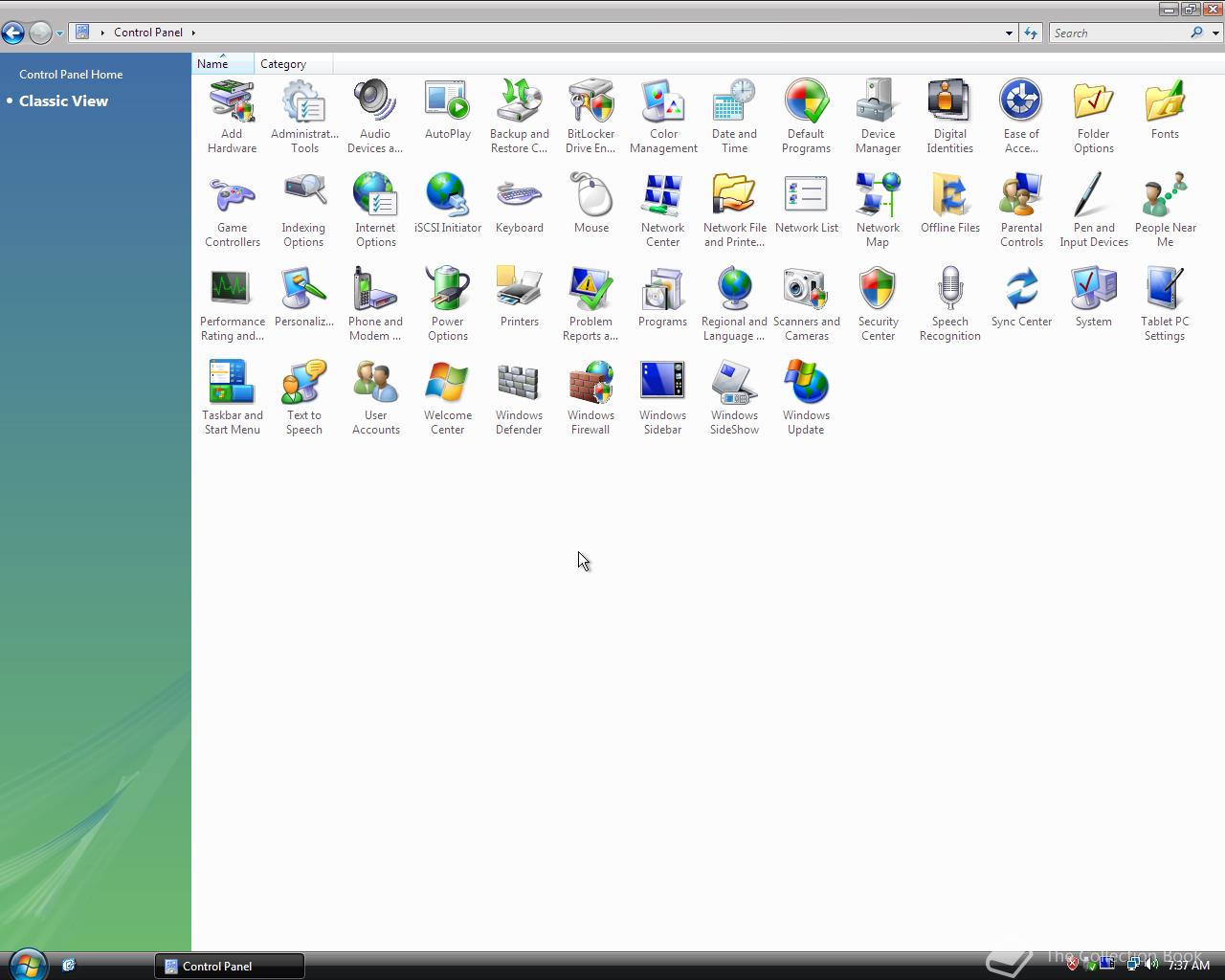Open Windows SideShow
Viewport: 1225px width, 980px height.
pyautogui.click(x=735, y=398)
